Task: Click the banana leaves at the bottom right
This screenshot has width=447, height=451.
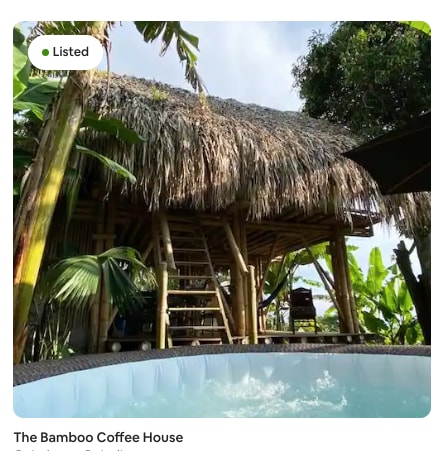Action: click(x=383, y=300)
